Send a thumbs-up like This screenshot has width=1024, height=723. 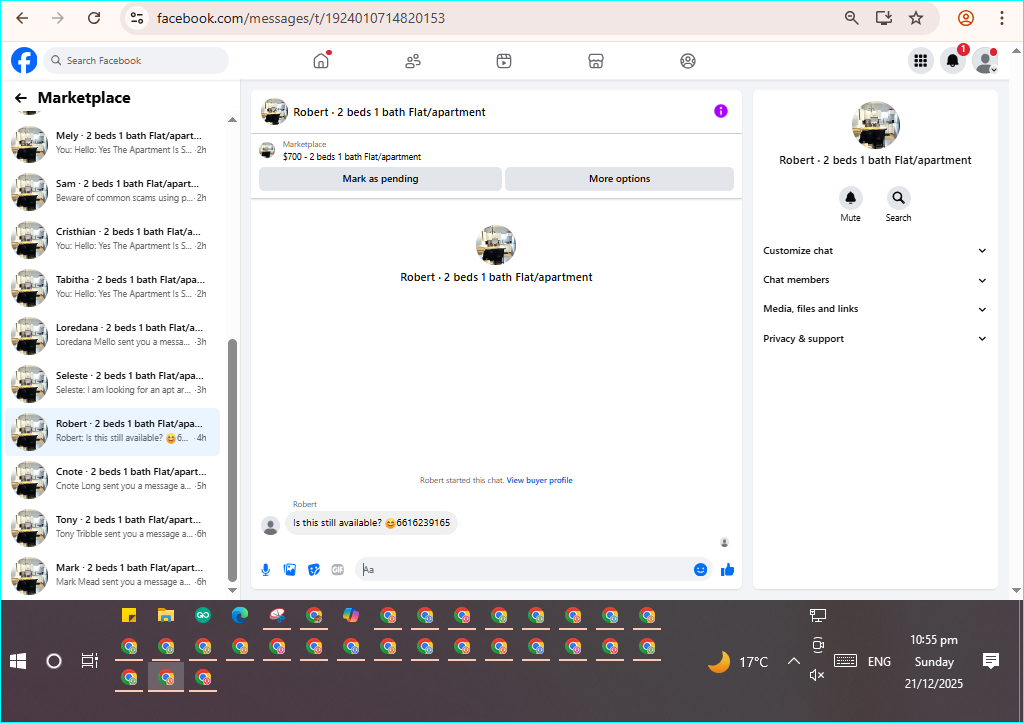pos(728,570)
